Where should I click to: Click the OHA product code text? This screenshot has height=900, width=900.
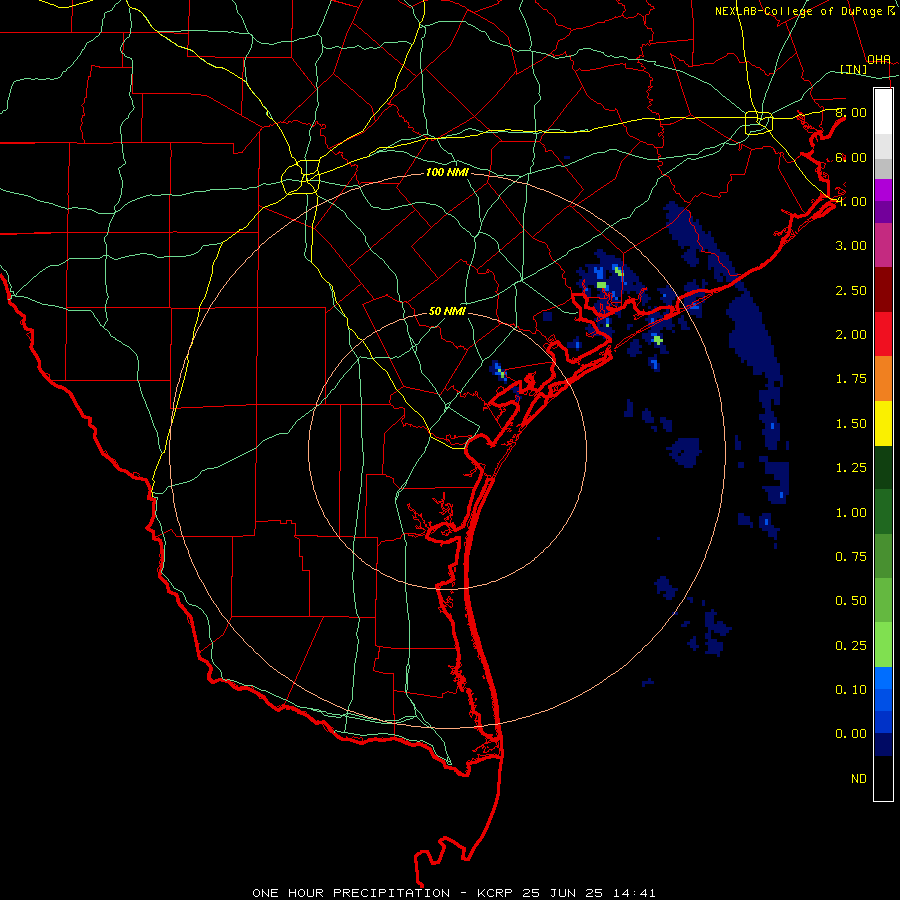(879, 59)
